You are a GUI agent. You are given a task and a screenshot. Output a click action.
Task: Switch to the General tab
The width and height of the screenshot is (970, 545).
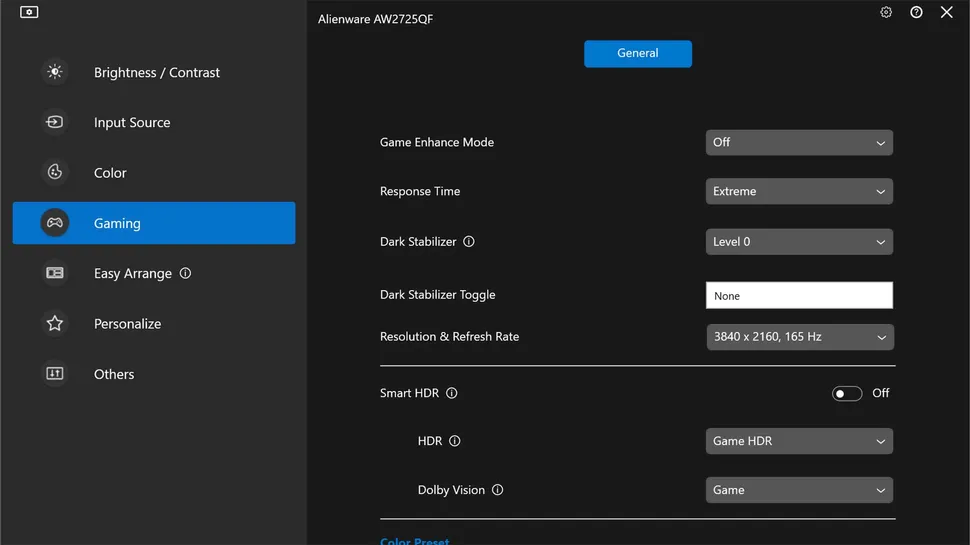click(638, 54)
